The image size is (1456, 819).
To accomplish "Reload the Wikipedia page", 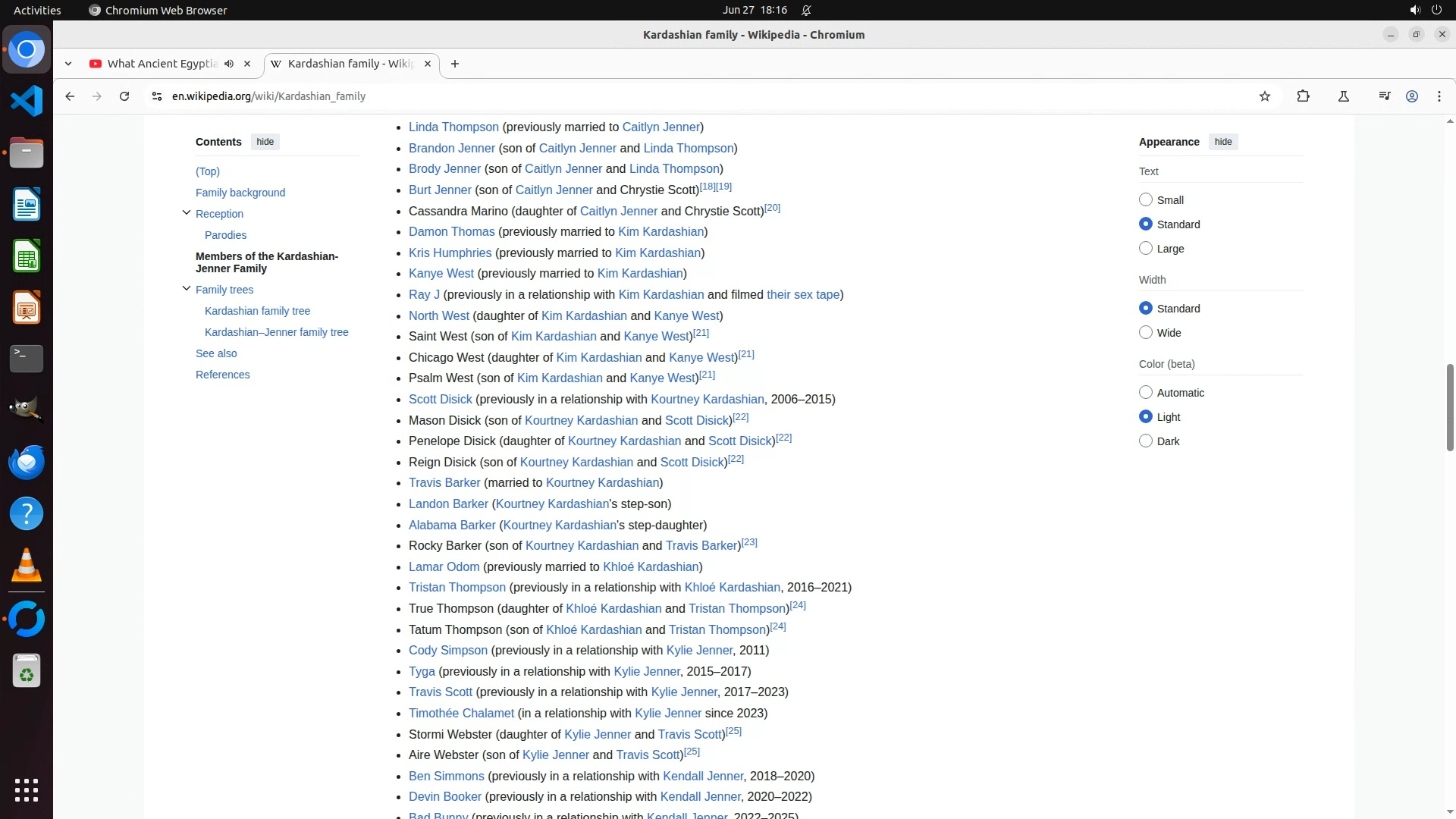I will pyautogui.click(x=124, y=96).
